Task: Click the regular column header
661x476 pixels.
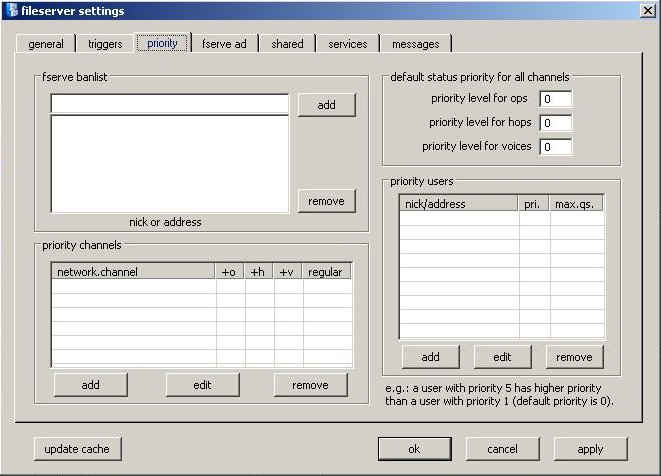Action: (326, 272)
